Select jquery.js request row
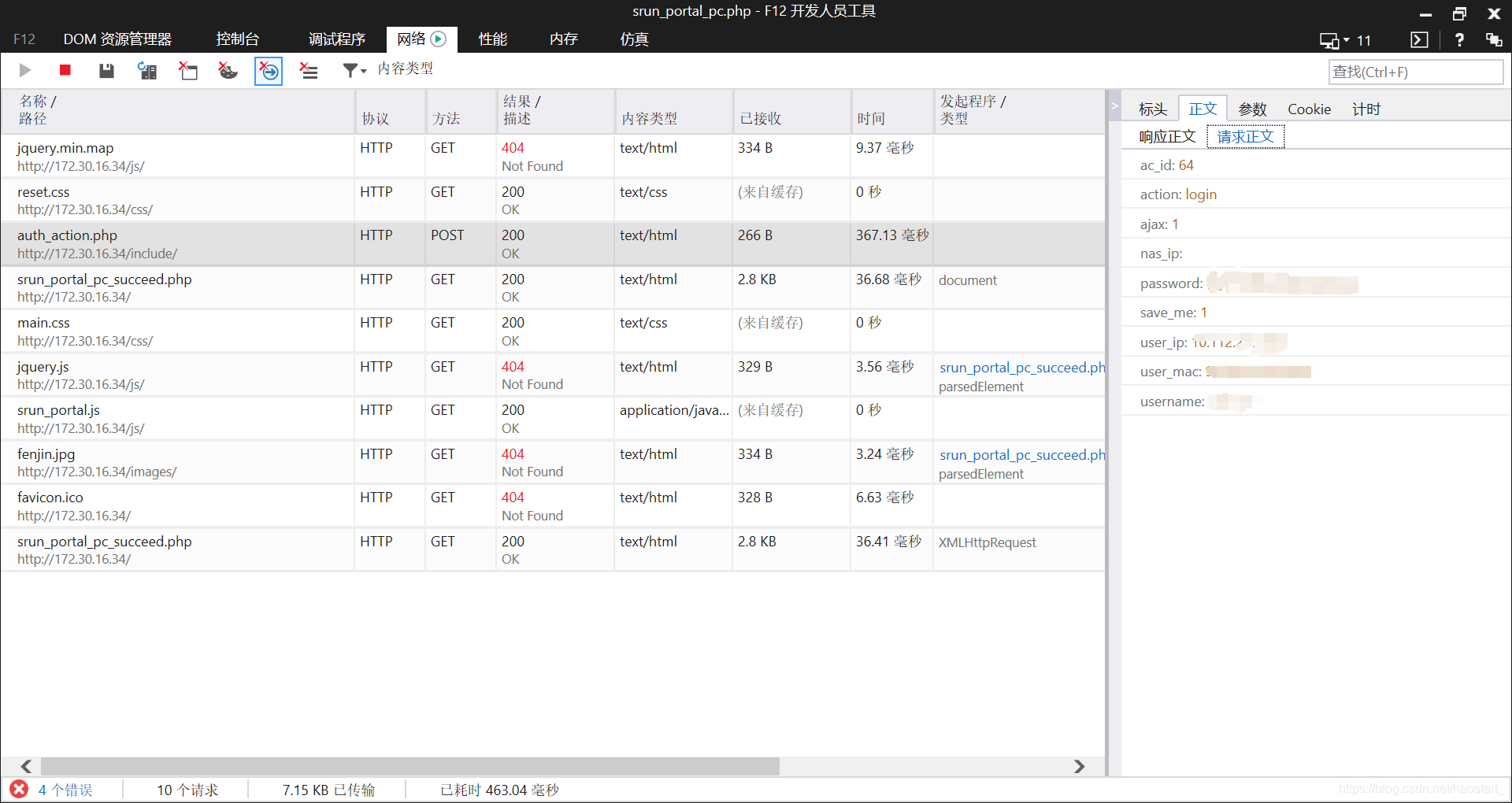 coord(553,376)
